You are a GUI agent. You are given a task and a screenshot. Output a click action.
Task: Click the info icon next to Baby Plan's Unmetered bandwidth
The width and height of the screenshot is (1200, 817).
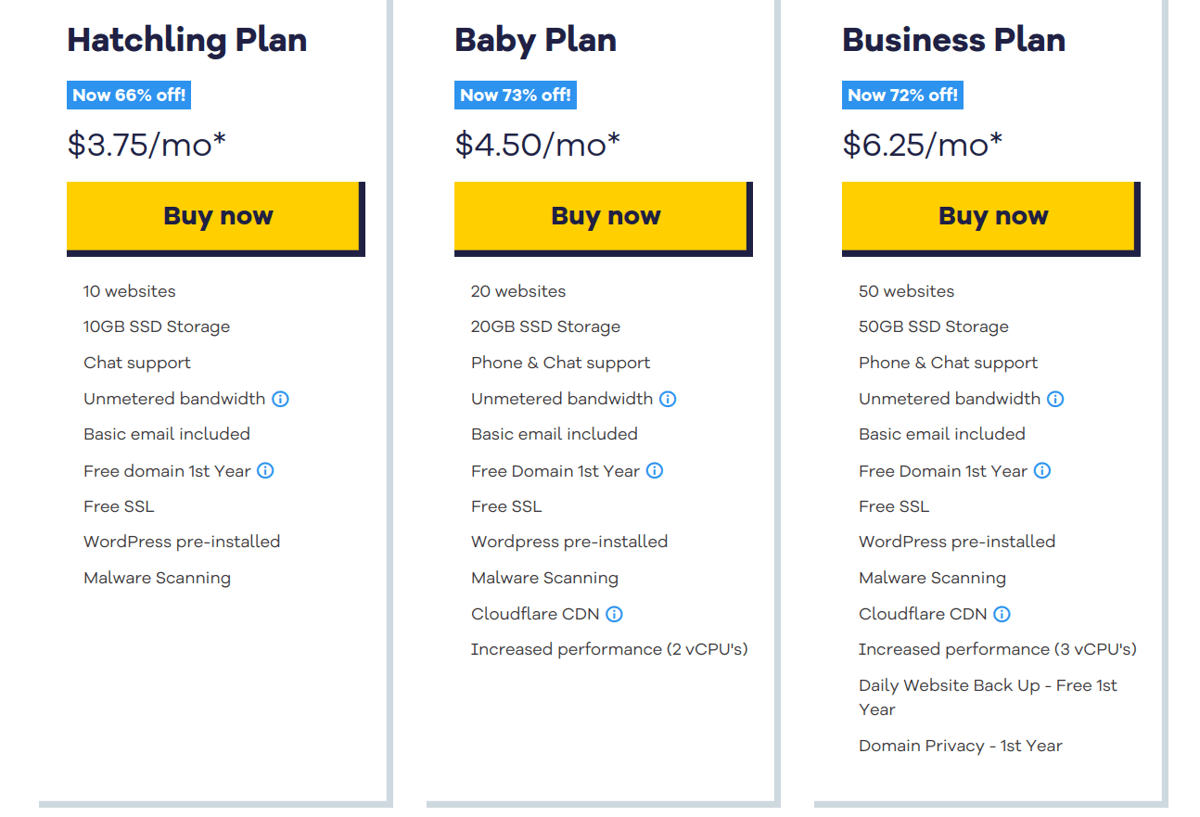tap(668, 398)
